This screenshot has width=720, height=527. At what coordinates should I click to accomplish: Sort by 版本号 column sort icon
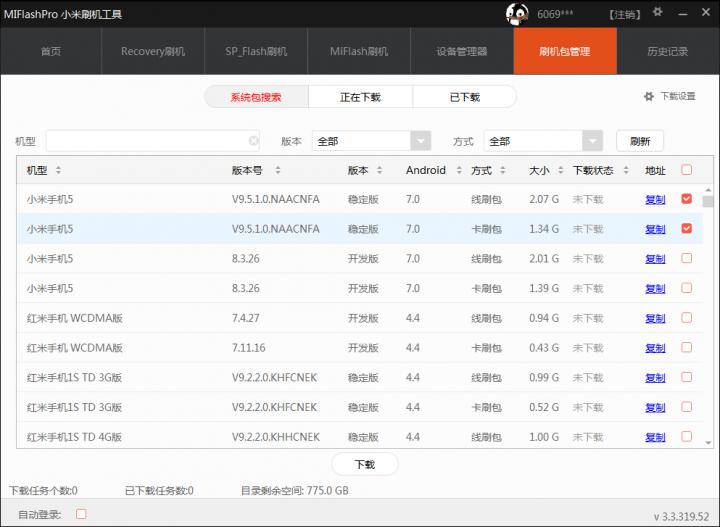coord(278,170)
